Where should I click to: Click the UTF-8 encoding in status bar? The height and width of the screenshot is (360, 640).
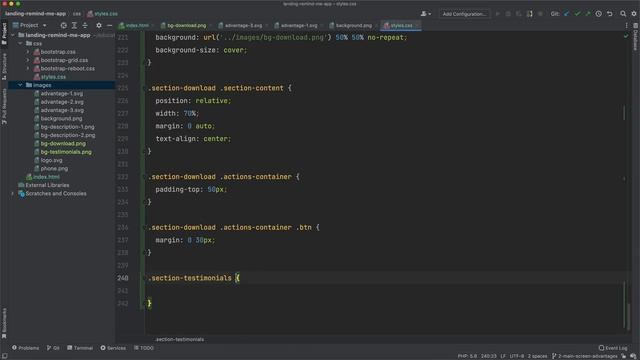pyautogui.click(x=516, y=356)
